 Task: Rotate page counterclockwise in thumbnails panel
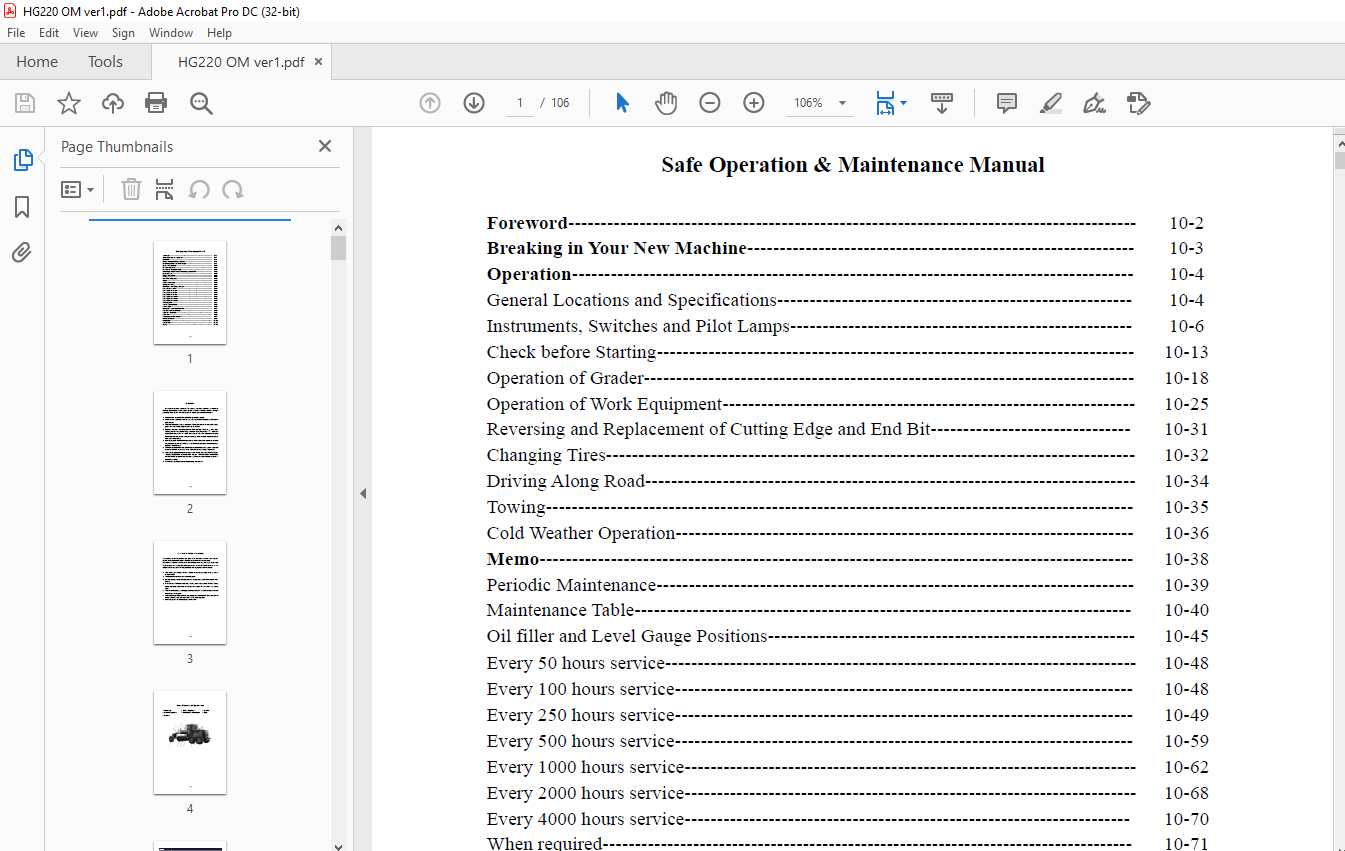click(199, 189)
